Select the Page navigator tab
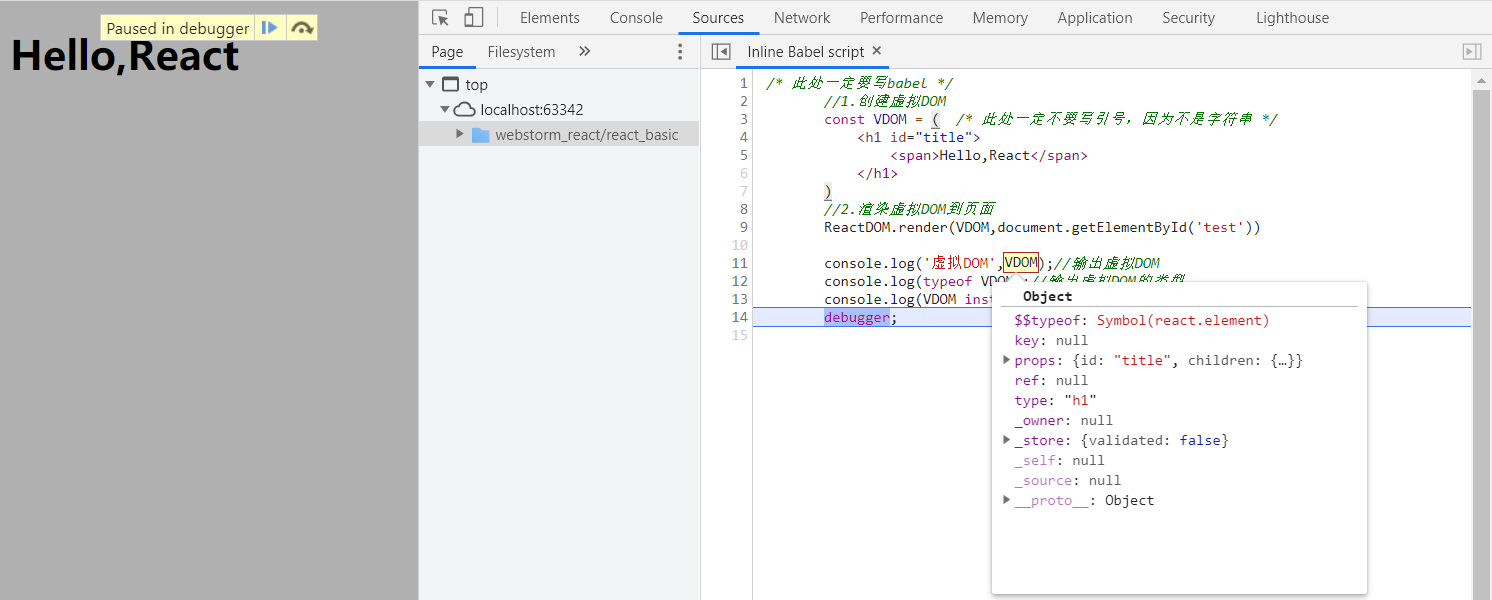 [447, 52]
